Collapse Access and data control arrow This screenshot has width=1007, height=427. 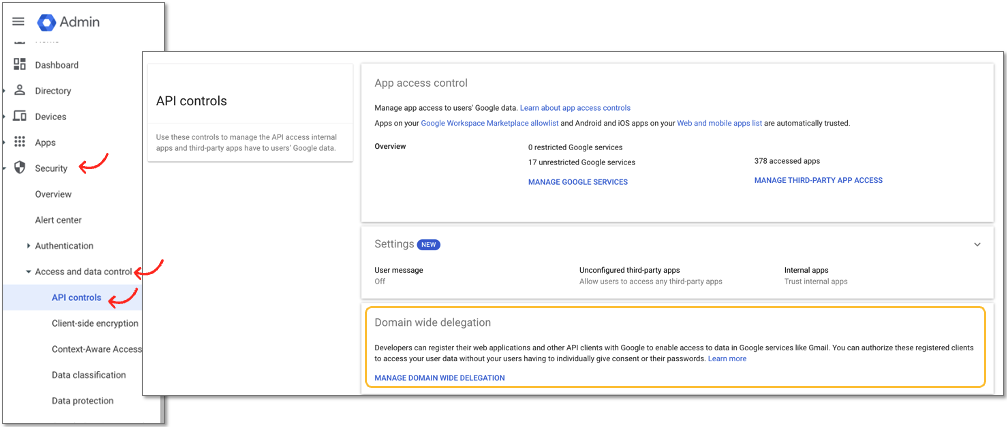point(28,272)
